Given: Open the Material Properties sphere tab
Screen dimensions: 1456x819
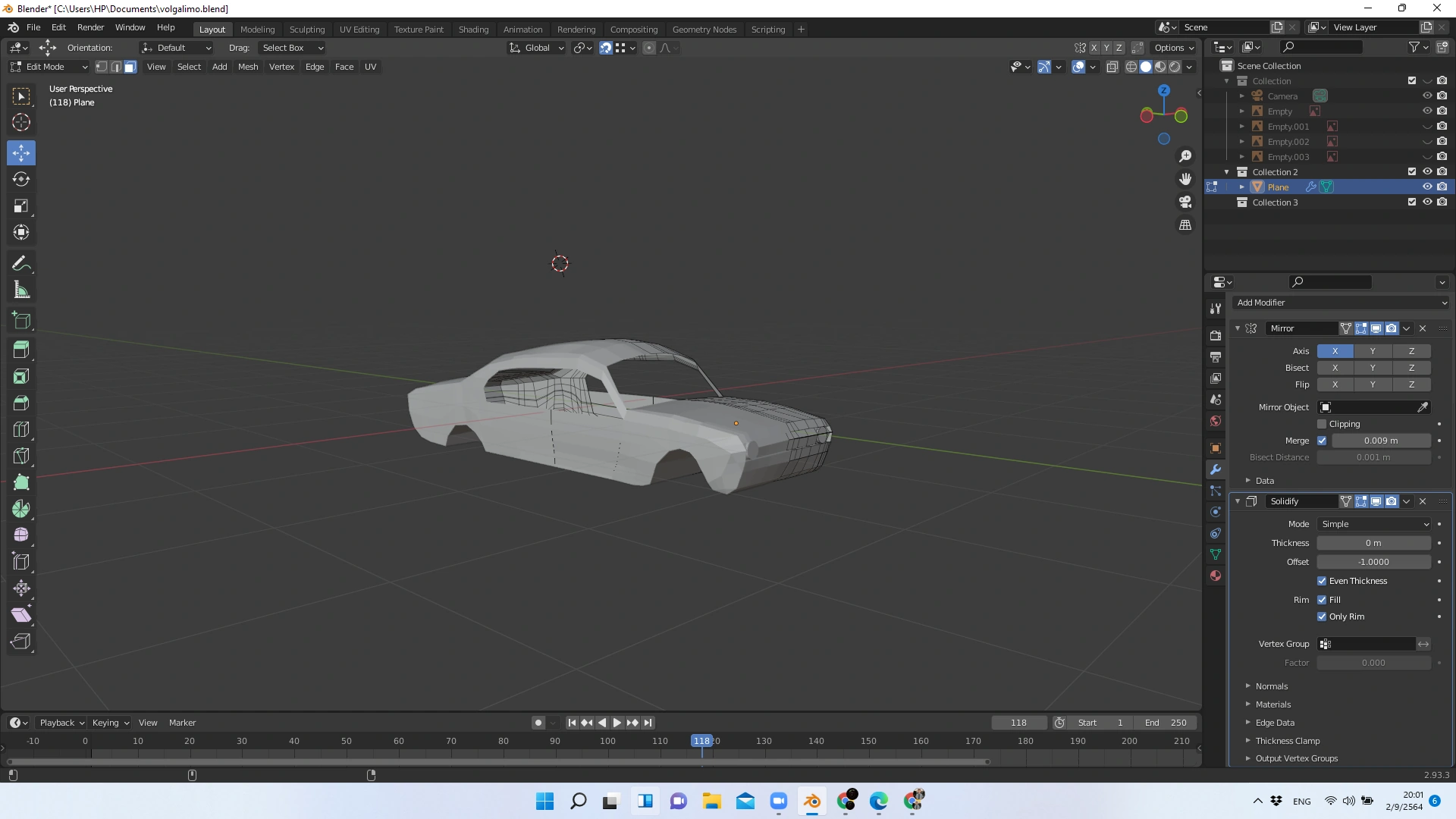Looking at the screenshot, I should coord(1215,576).
